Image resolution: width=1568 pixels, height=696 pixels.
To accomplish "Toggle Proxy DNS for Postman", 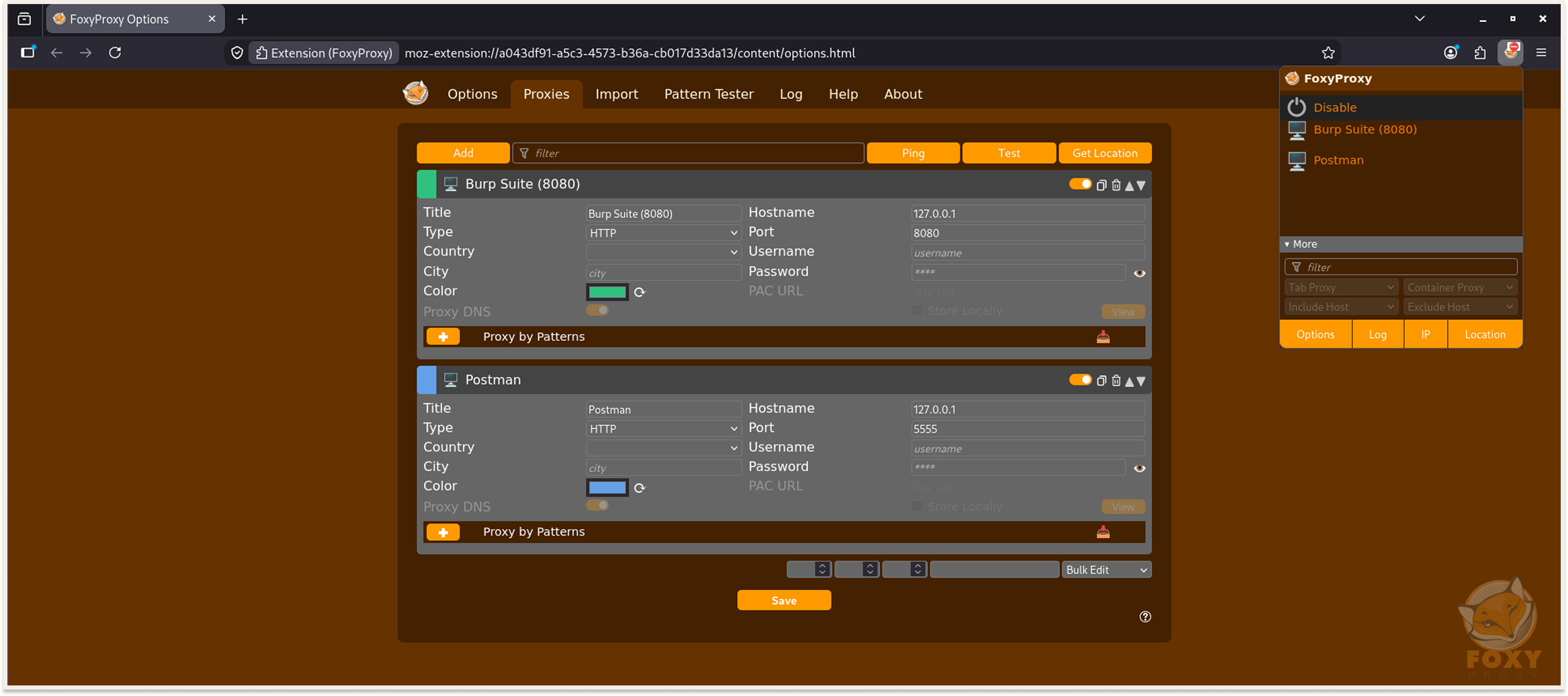I will [x=597, y=506].
